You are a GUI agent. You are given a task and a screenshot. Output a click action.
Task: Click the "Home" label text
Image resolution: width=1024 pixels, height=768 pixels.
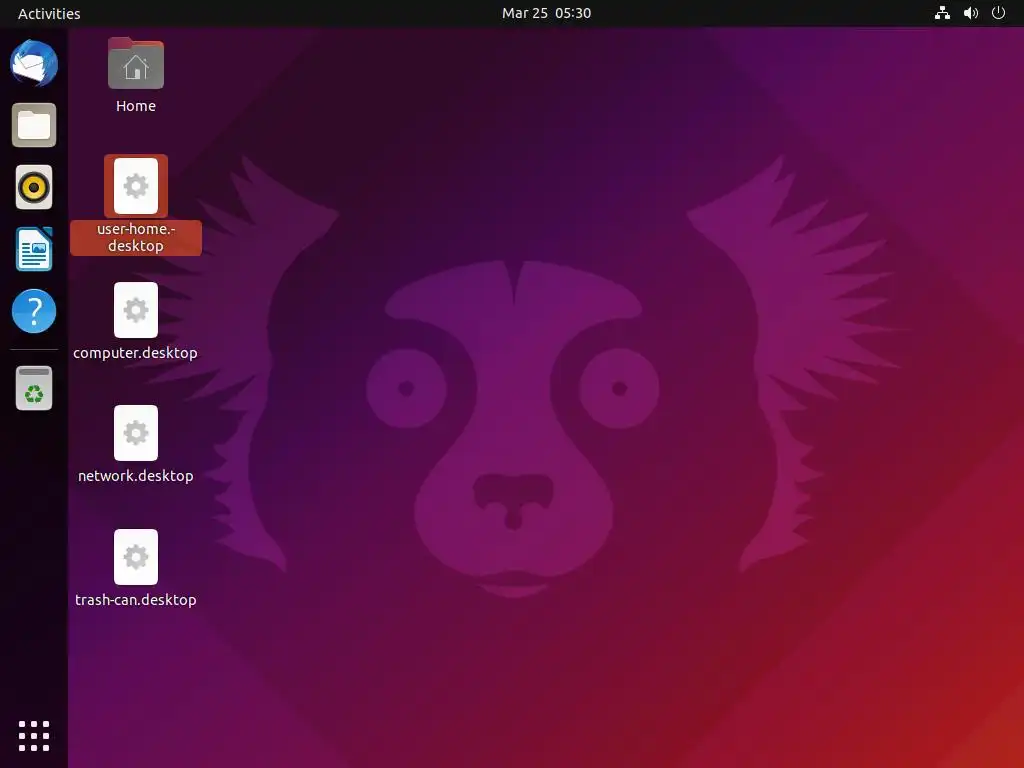136,106
